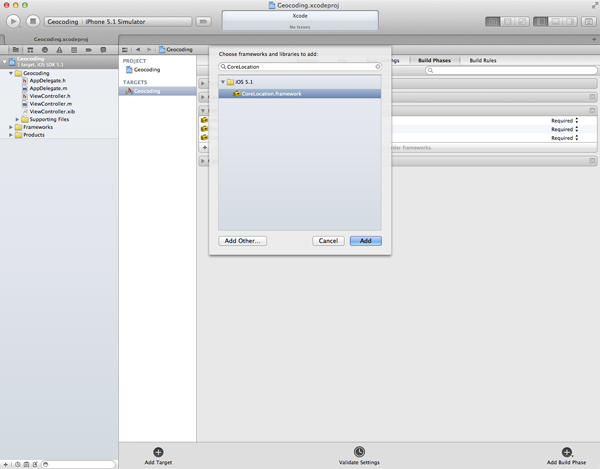The width and height of the screenshot is (600, 469).
Task: Click Add Target at the bottom
Action: (x=158, y=456)
